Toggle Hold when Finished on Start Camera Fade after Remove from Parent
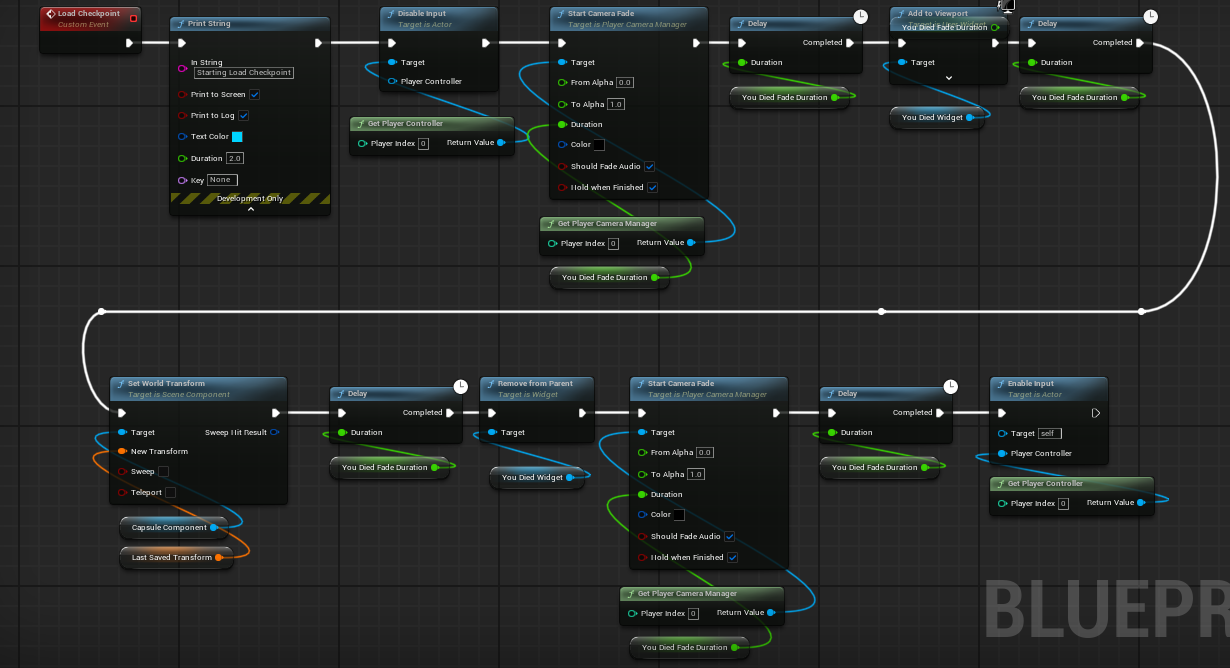 pyautogui.click(x=733, y=557)
